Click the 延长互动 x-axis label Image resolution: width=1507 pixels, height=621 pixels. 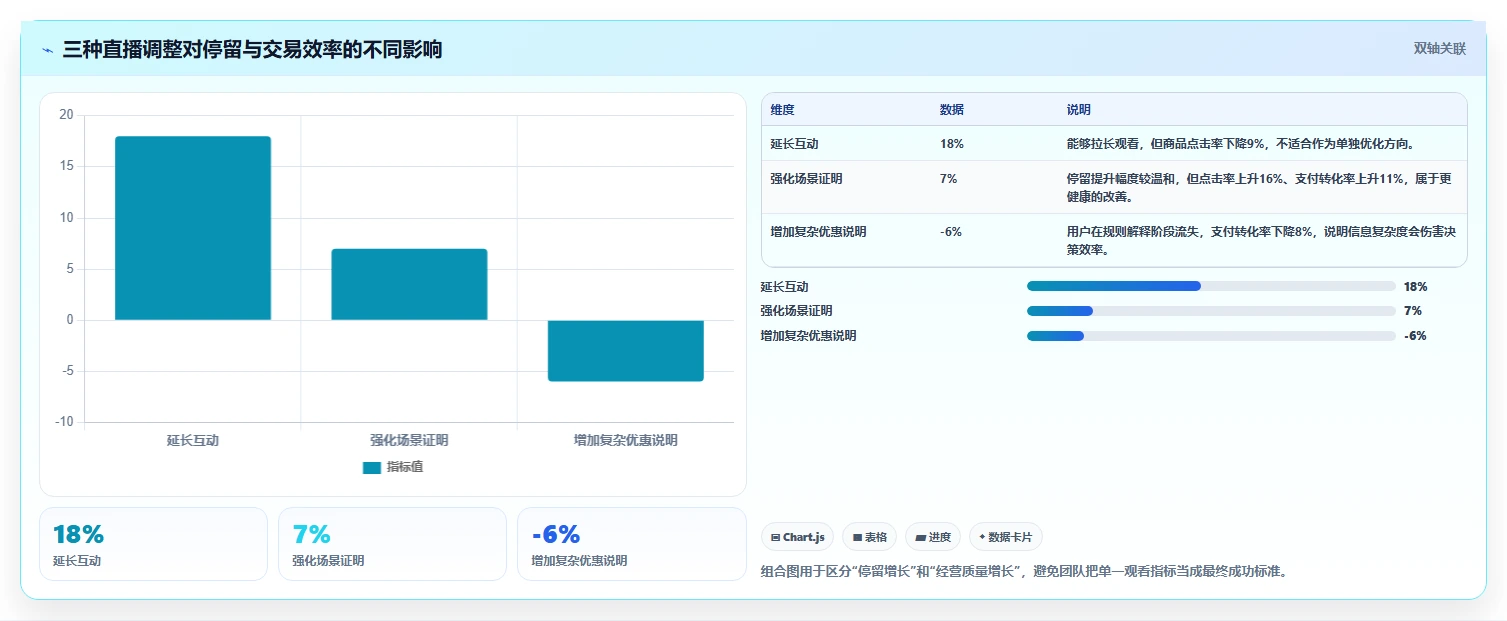tap(193, 440)
